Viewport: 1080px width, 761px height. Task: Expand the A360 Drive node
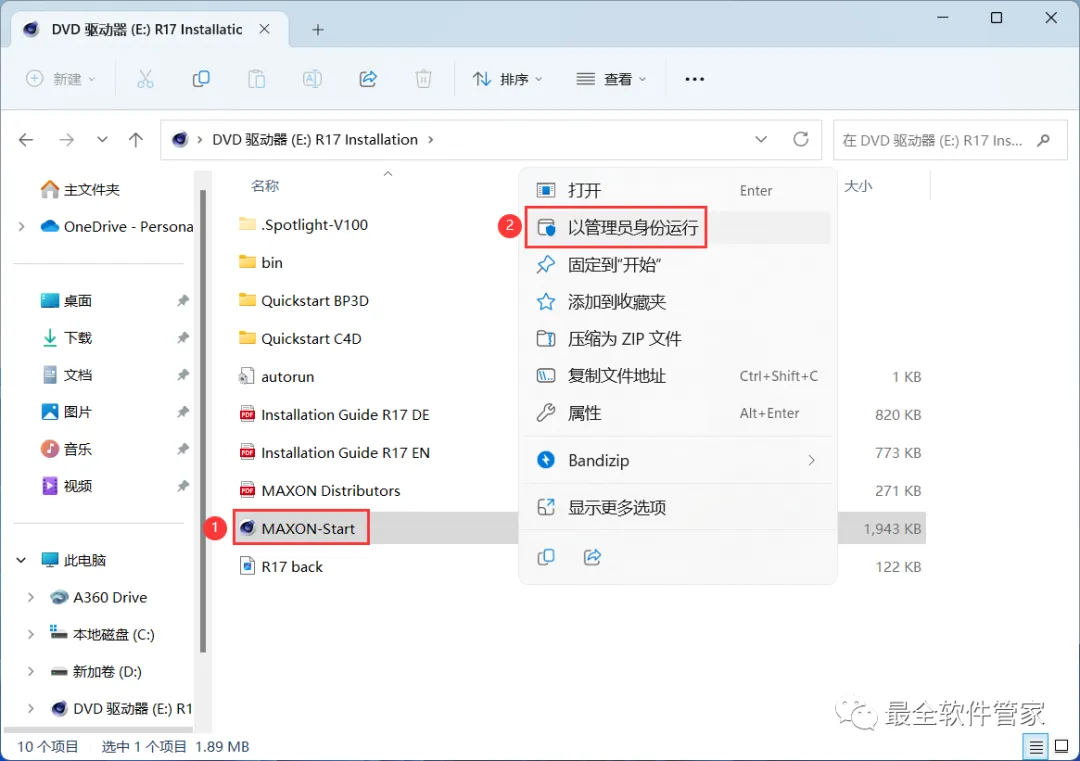pyautogui.click(x=30, y=597)
